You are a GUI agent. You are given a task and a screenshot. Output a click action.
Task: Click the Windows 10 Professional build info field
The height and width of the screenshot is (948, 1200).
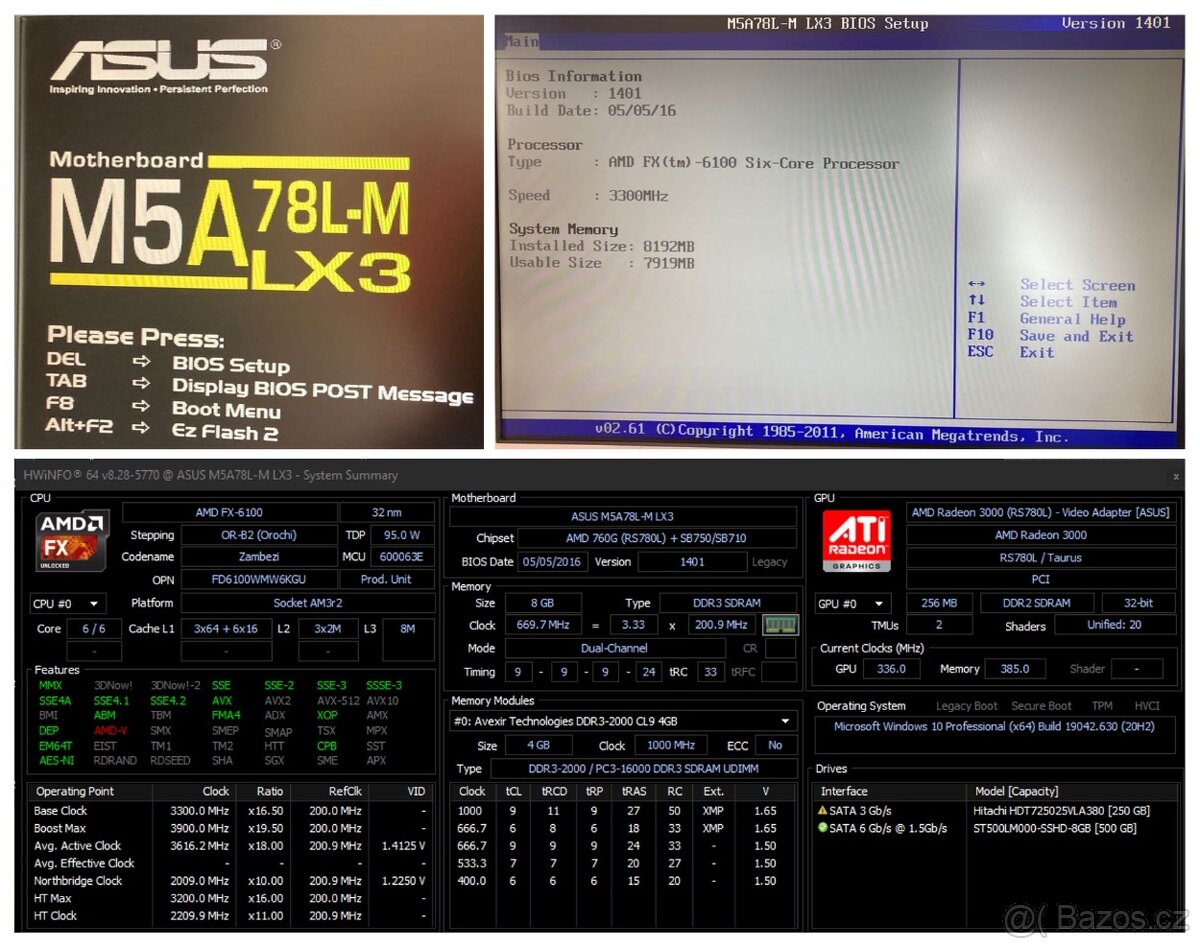(x=993, y=727)
